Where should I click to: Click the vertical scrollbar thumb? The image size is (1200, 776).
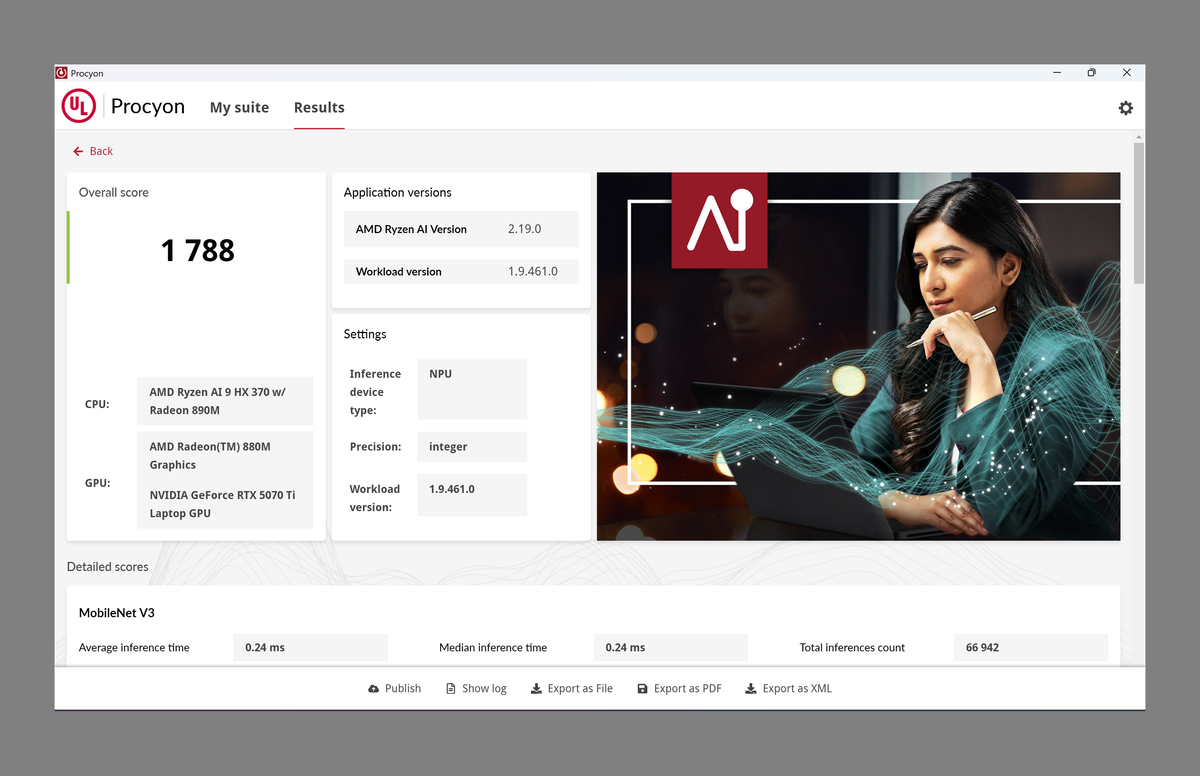tap(1138, 210)
